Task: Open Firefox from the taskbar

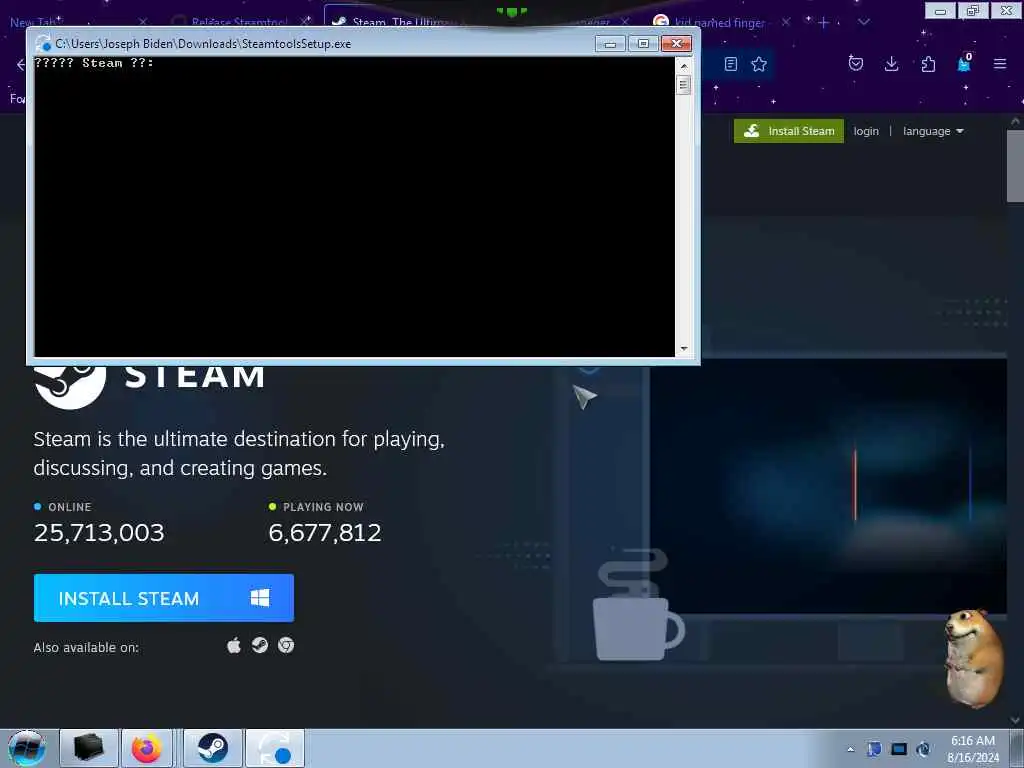Action: click(147, 748)
